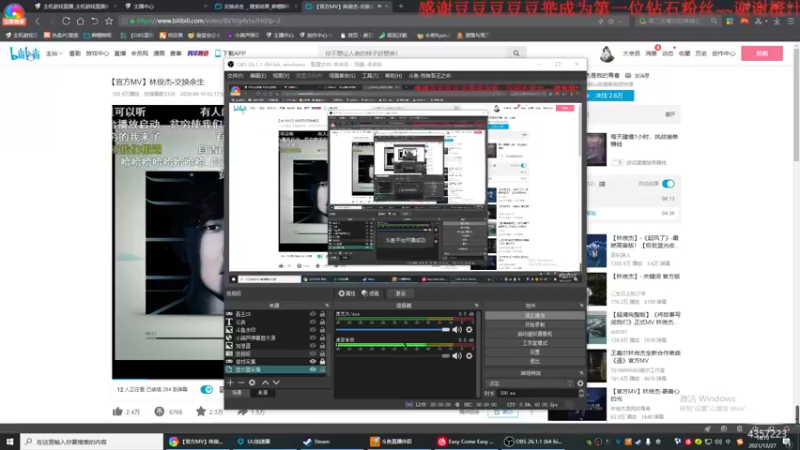The image size is (800, 450).
Task: Pop out the OBS Audio Mixer dock
Action: click(x=477, y=306)
